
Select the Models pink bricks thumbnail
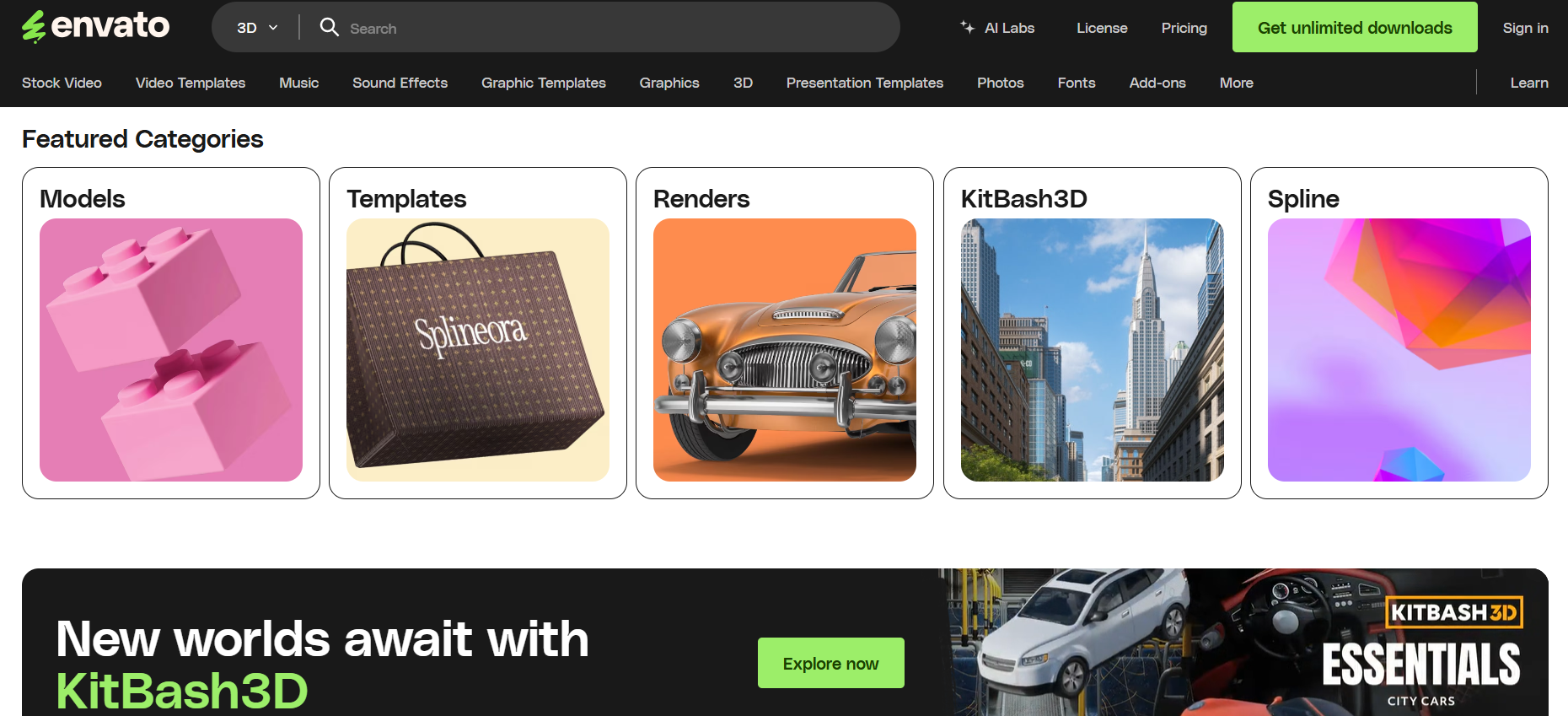tap(171, 350)
